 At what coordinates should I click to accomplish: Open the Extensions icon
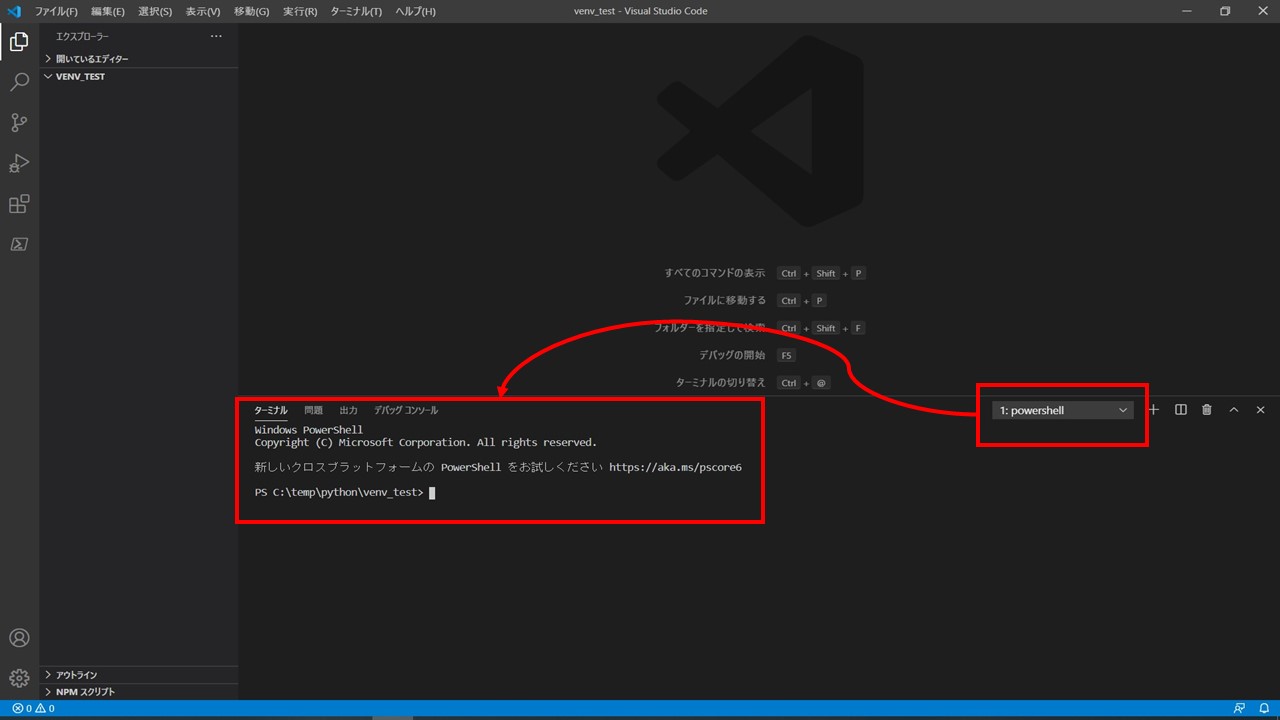[18, 204]
